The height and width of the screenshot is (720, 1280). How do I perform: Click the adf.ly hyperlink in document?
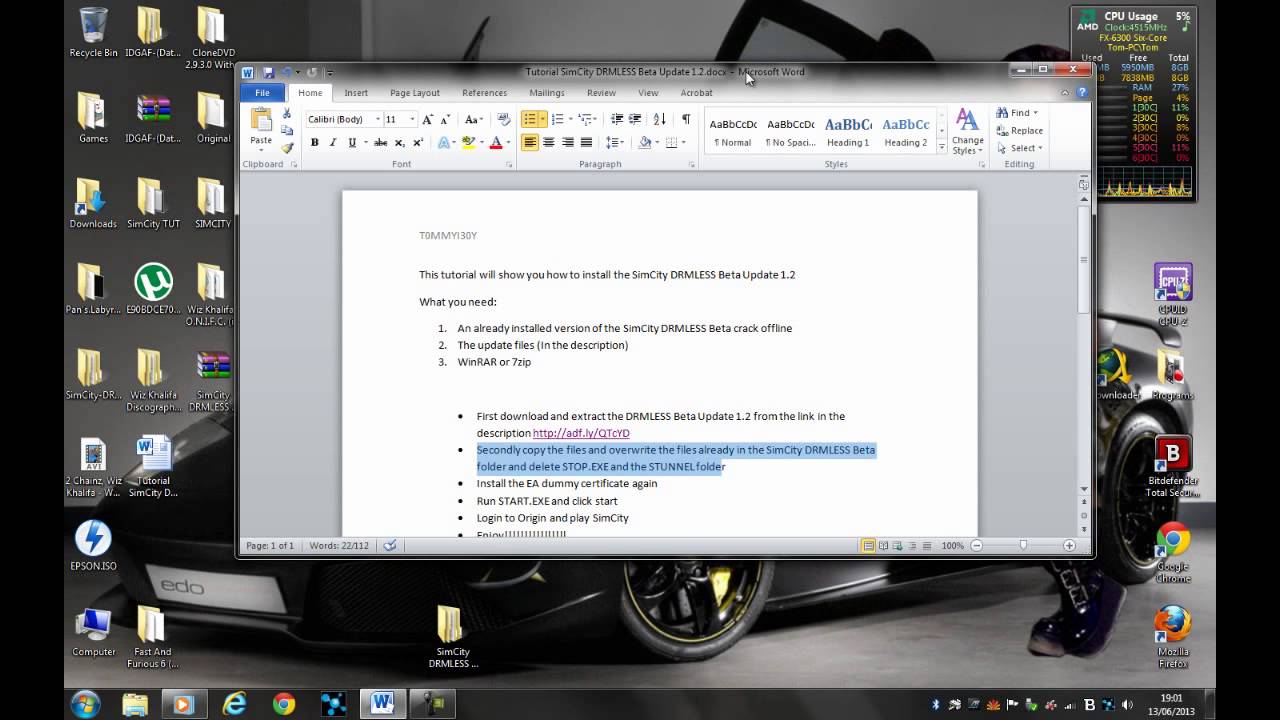pos(581,433)
